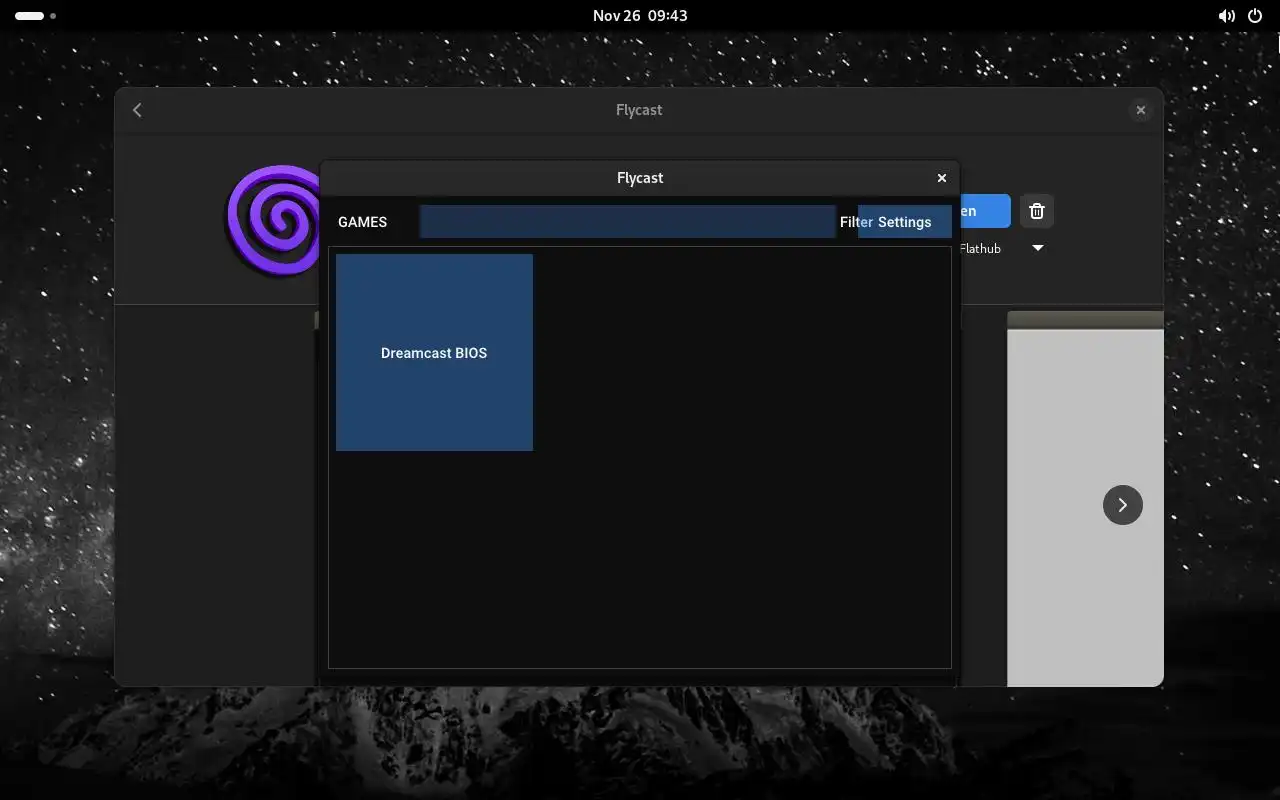
Task: Close the Flycast emulator window
Action: pos(941,178)
